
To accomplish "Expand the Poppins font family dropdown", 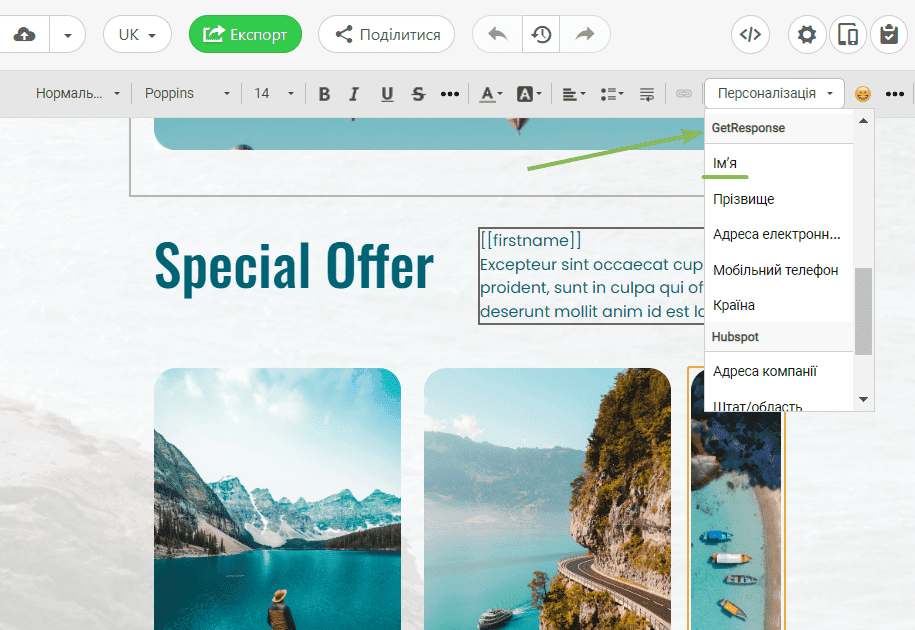I will [x=186, y=94].
